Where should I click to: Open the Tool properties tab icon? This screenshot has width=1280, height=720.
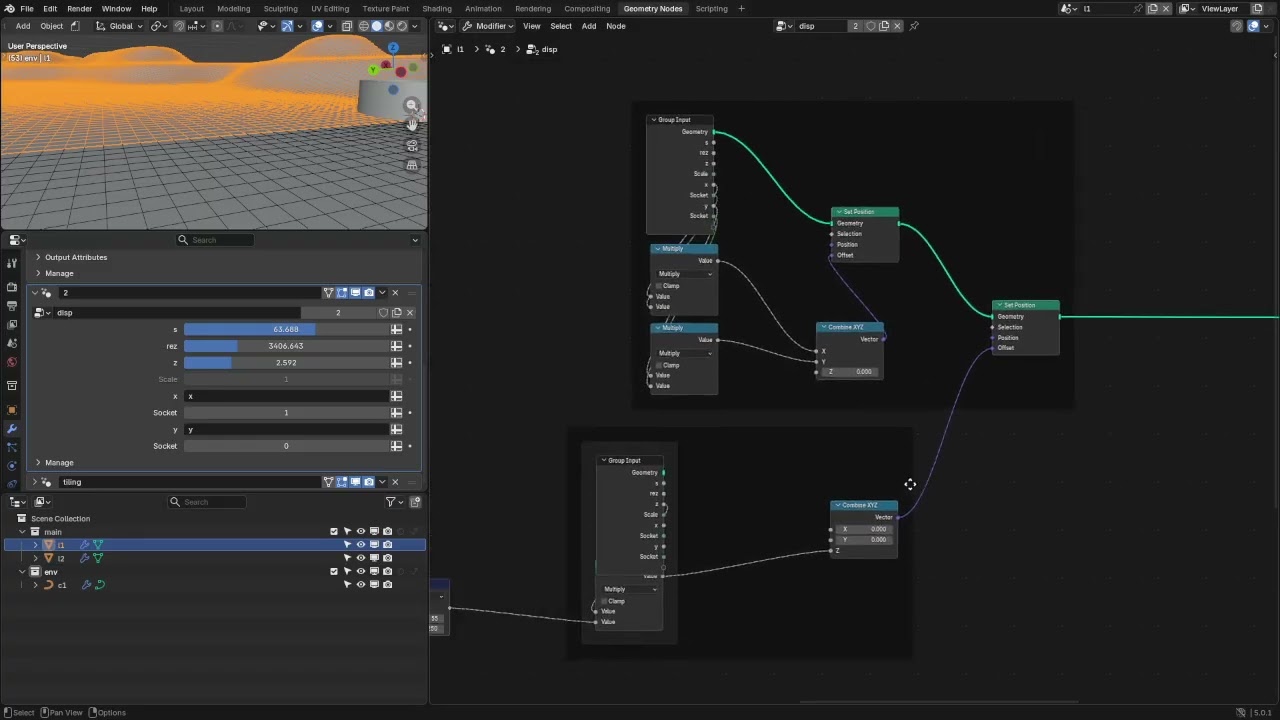(12, 263)
